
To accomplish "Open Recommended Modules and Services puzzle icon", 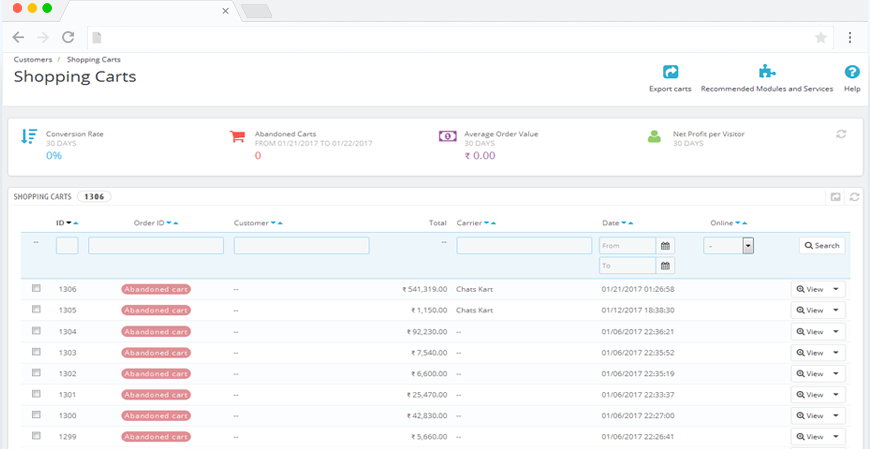I will [x=767, y=72].
